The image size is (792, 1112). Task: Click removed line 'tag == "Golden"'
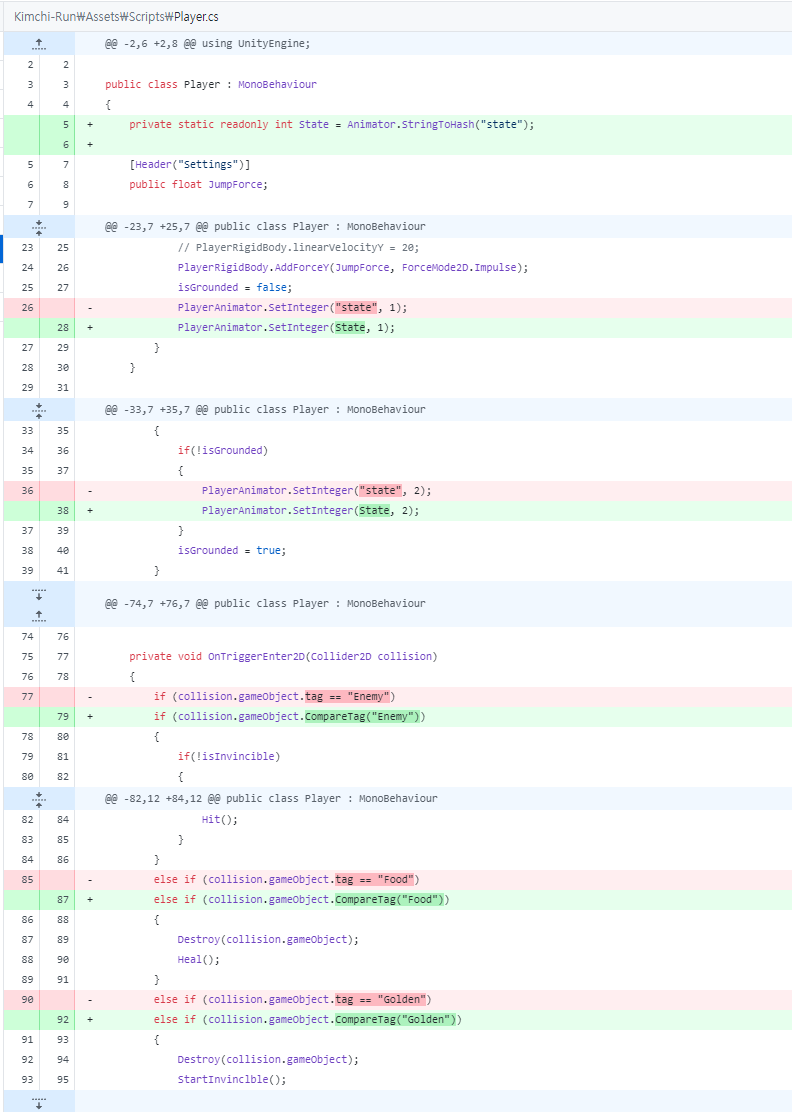point(292,999)
